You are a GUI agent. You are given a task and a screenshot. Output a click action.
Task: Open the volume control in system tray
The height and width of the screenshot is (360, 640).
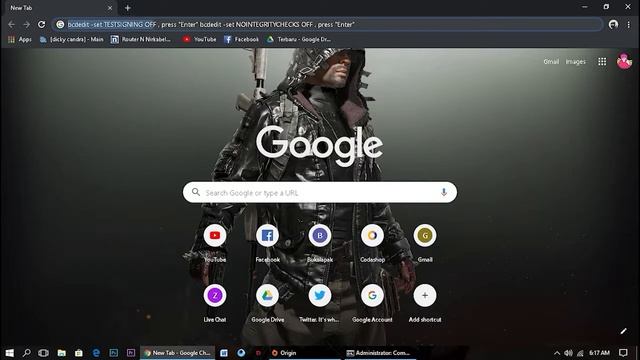[x=568, y=353]
